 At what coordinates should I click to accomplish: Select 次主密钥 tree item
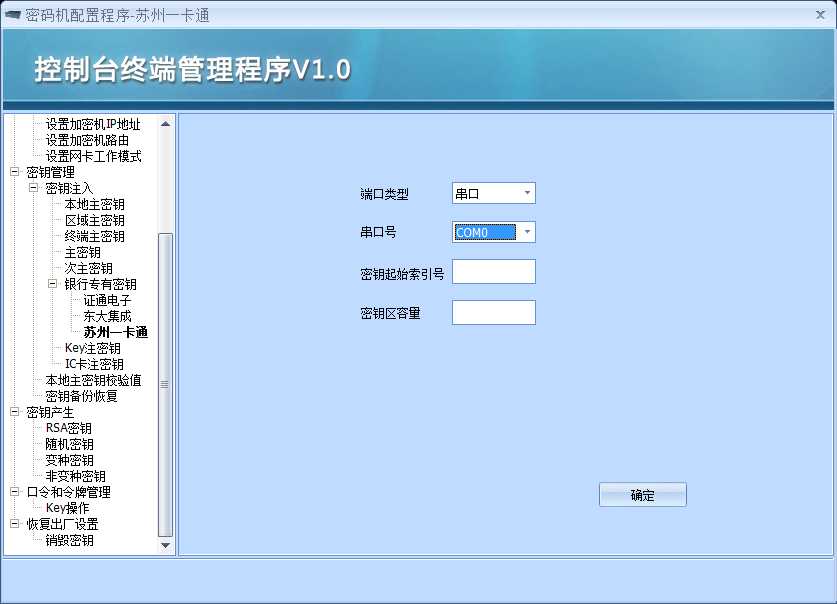pos(89,268)
